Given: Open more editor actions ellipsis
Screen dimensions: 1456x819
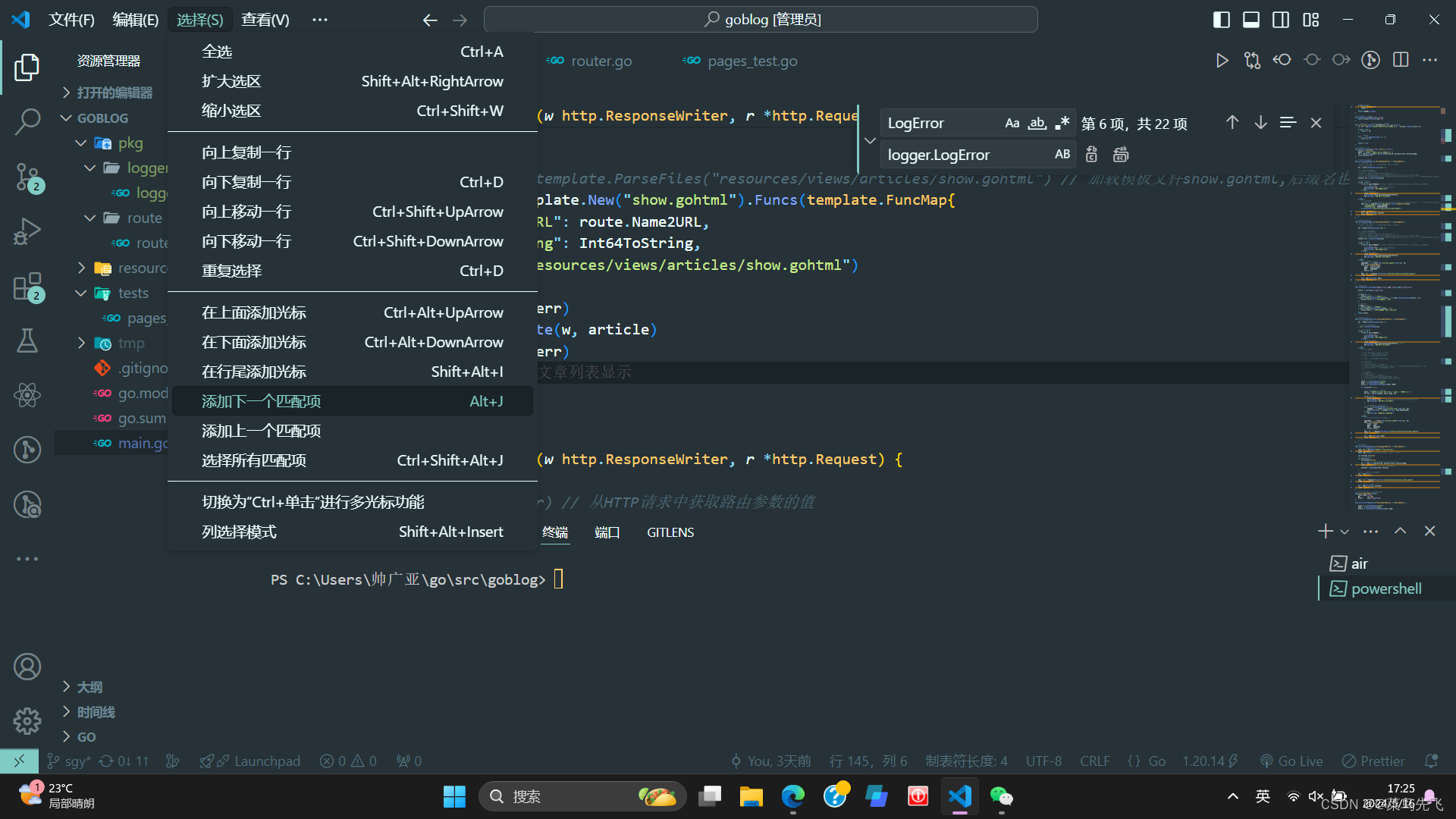Looking at the screenshot, I should pyautogui.click(x=1429, y=60).
